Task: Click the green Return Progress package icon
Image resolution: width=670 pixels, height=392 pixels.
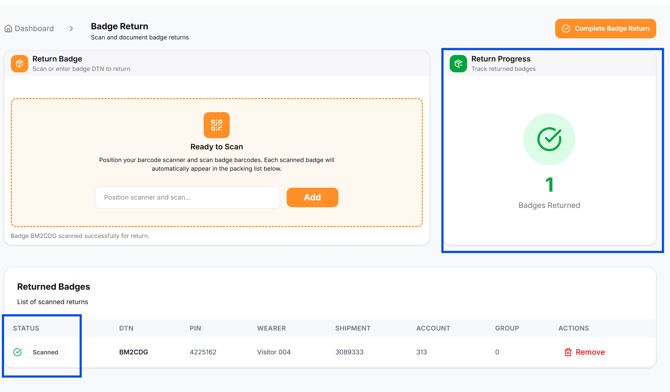Action: pyautogui.click(x=458, y=63)
